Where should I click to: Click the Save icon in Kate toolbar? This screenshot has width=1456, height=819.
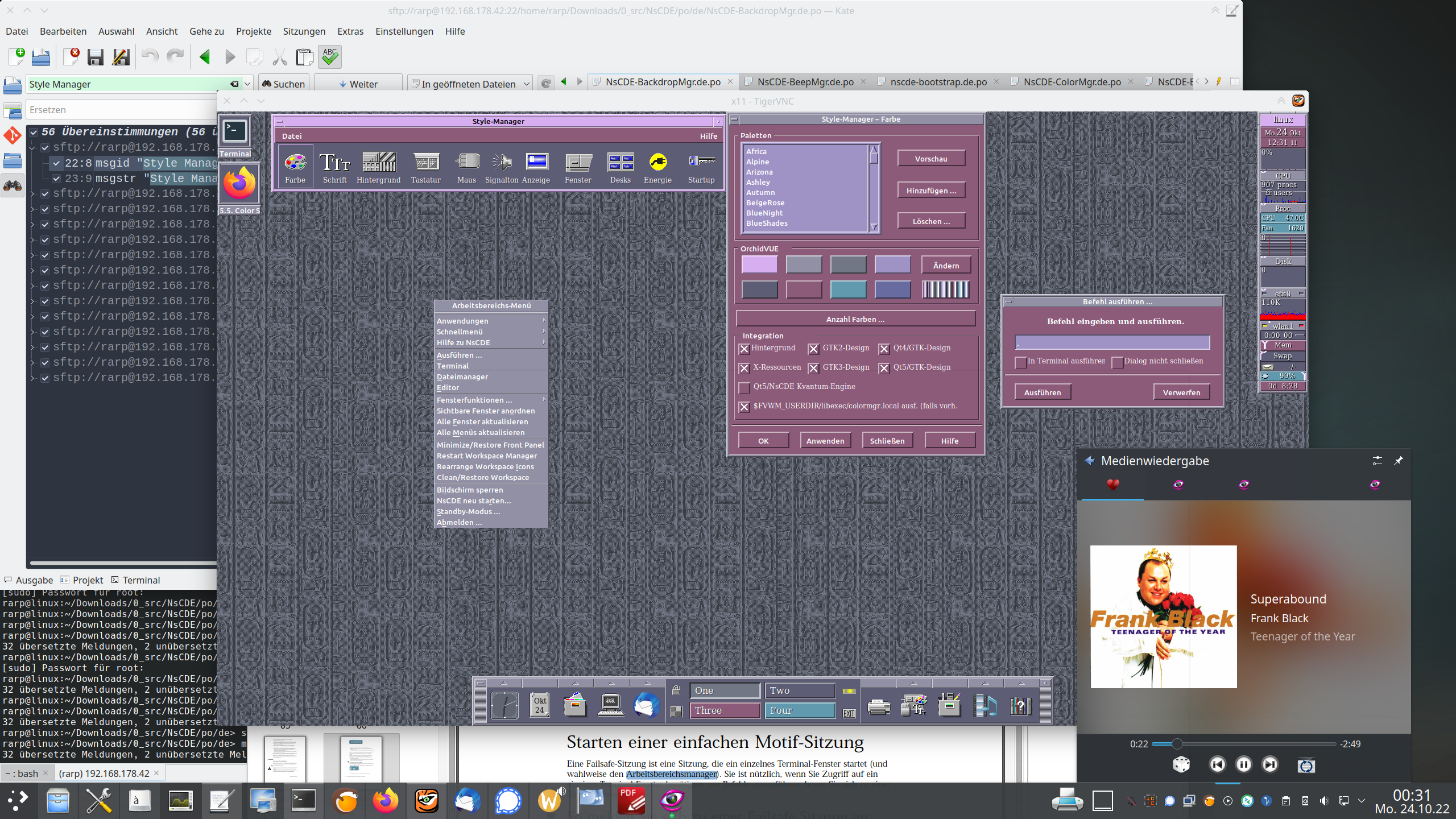click(x=95, y=56)
